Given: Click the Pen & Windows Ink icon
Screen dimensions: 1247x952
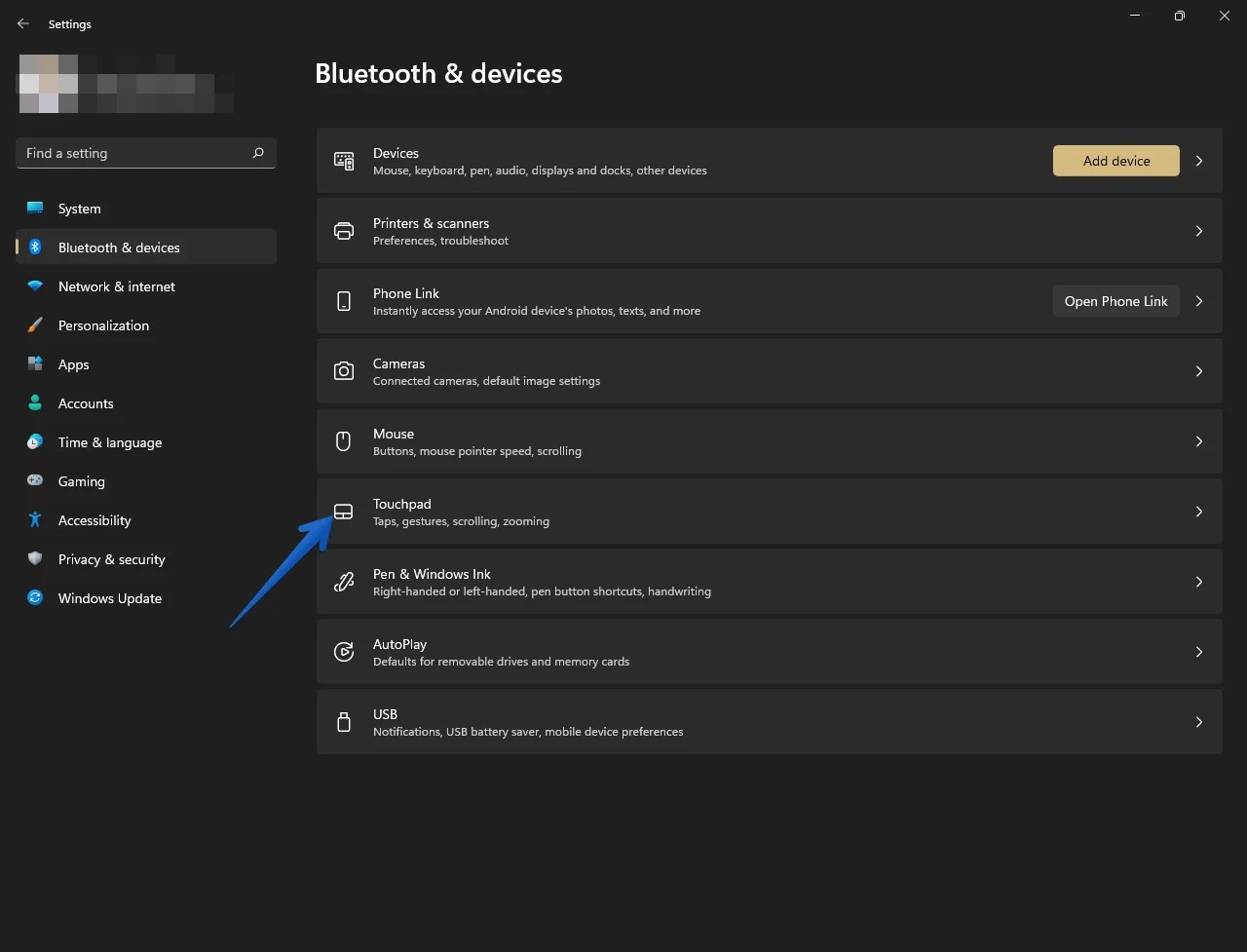Looking at the screenshot, I should coord(343,581).
